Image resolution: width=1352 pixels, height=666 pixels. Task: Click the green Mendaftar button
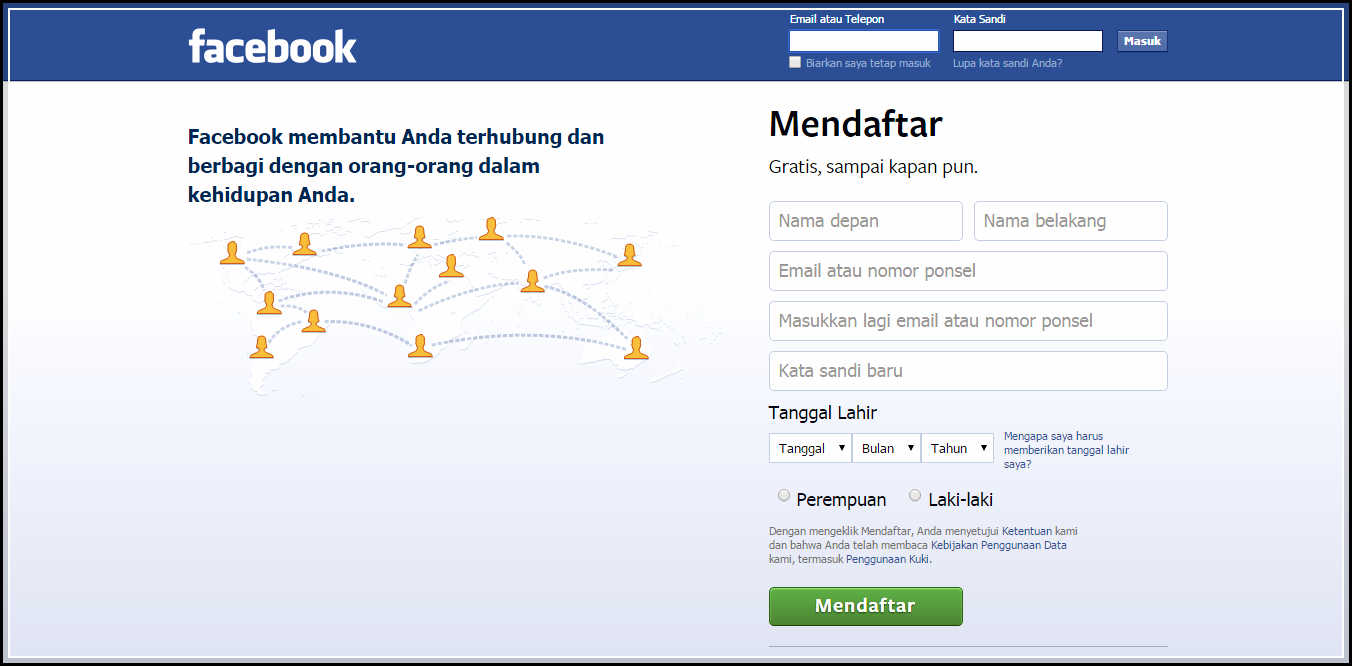click(866, 606)
